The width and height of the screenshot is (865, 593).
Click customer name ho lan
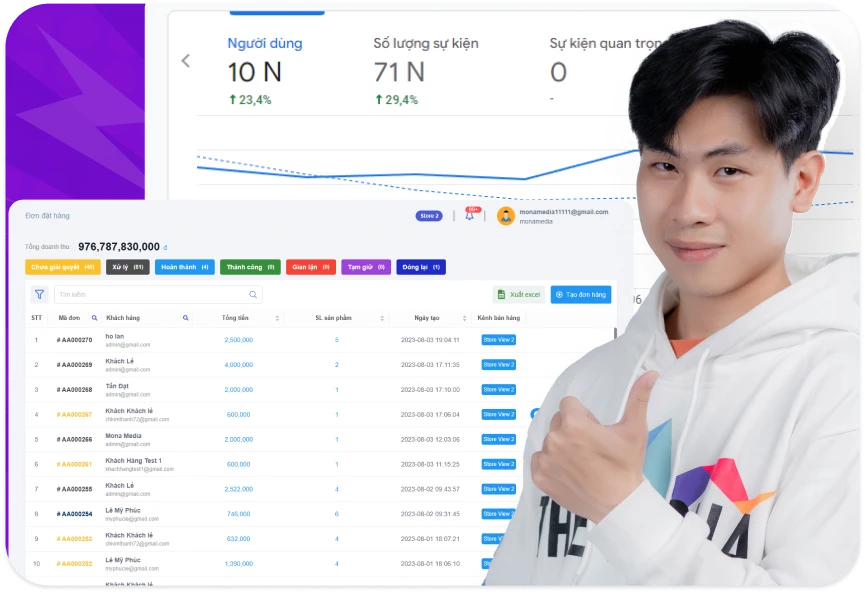[115, 336]
